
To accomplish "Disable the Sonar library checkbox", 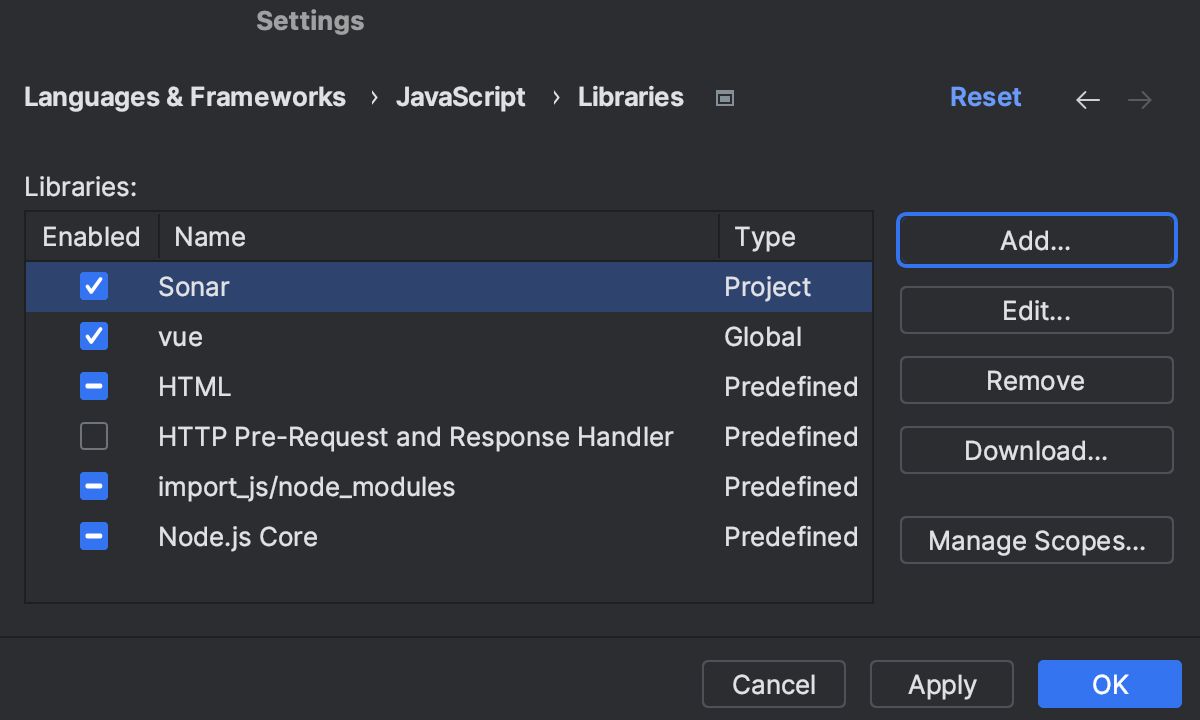I will click(x=93, y=286).
